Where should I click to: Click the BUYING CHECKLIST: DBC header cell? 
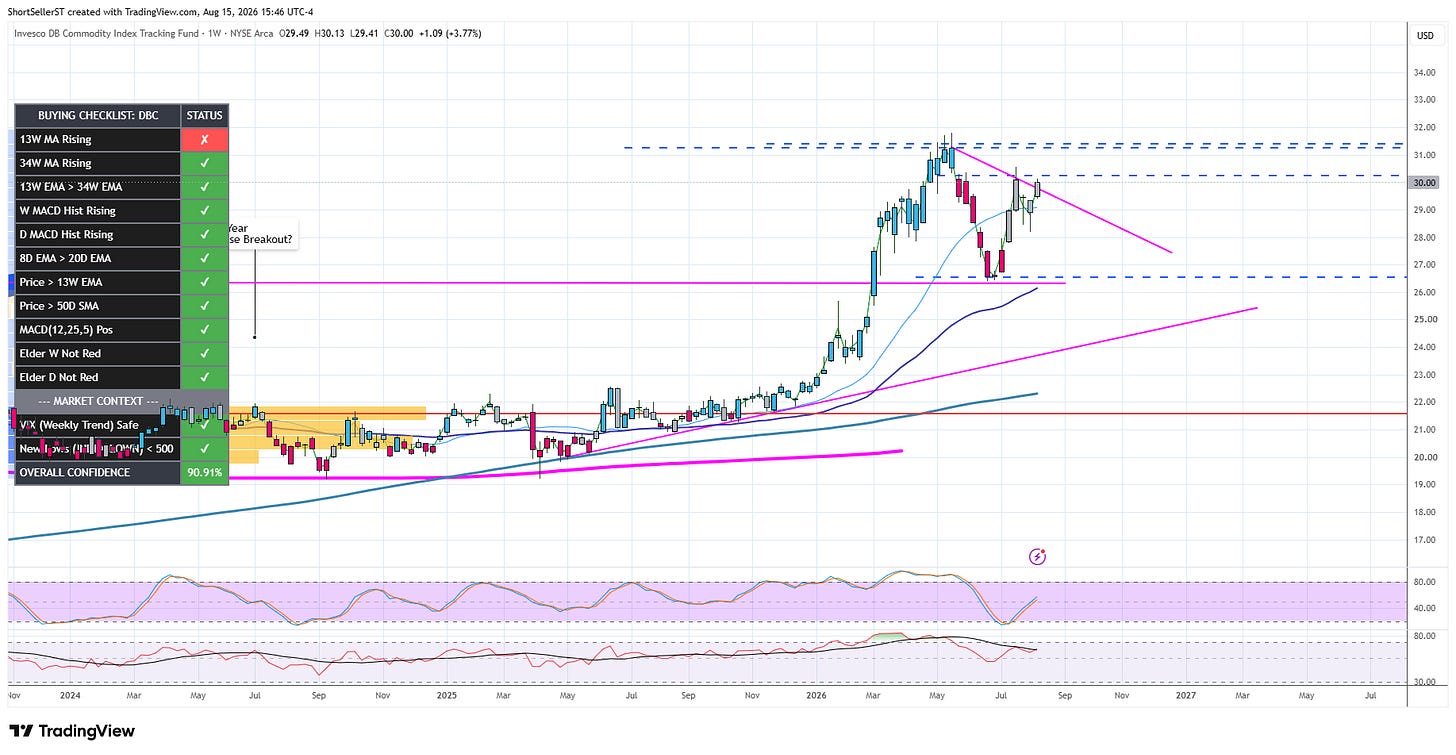coord(98,115)
